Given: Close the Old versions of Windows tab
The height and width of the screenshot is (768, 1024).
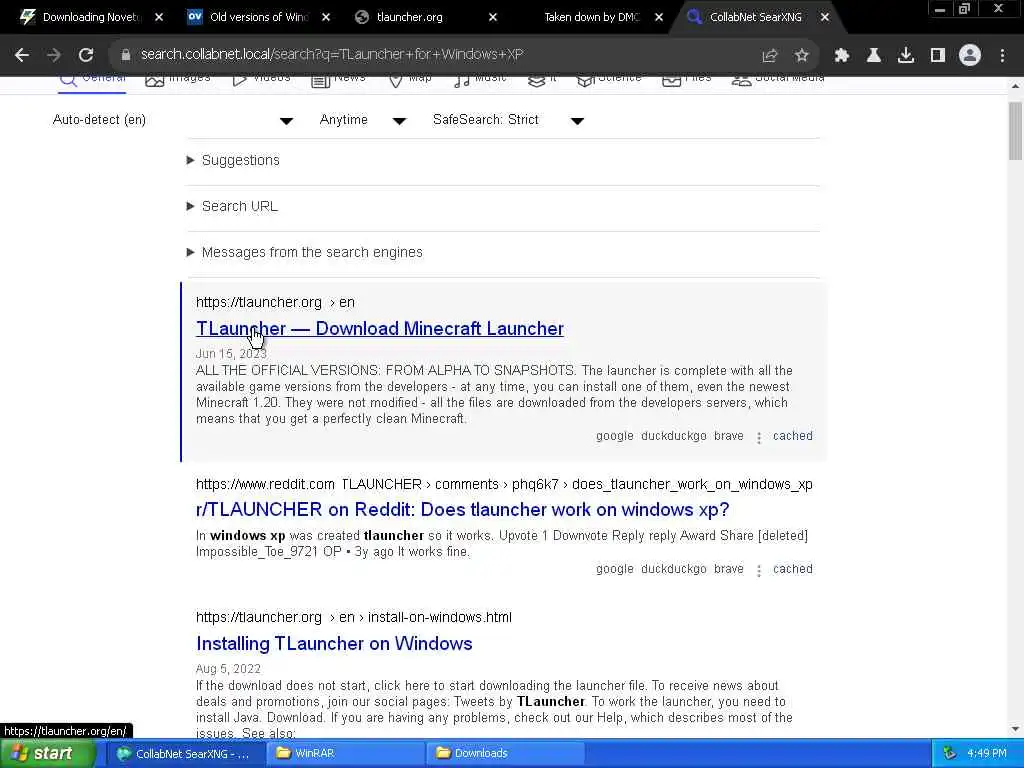Looking at the screenshot, I should tap(327, 17).
